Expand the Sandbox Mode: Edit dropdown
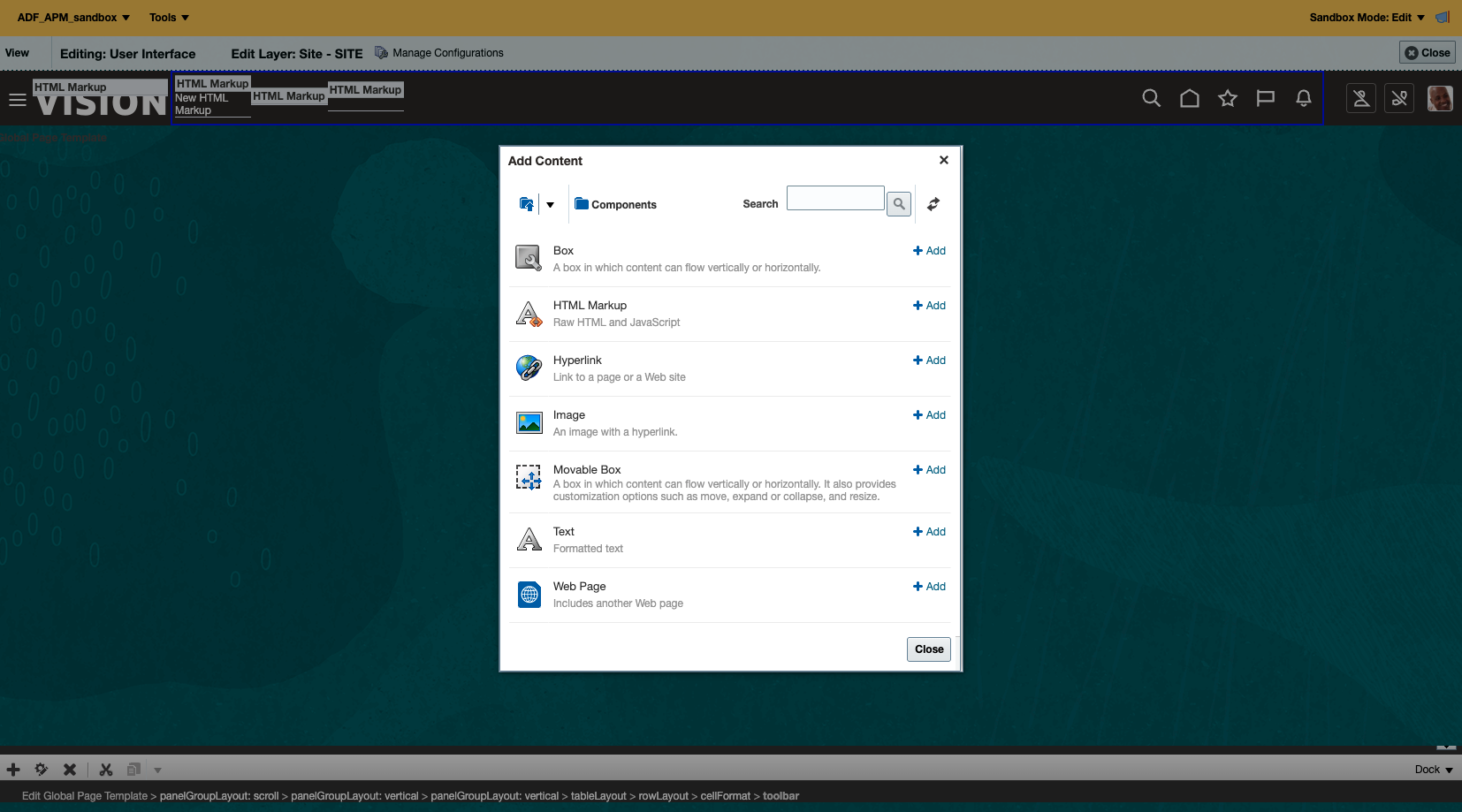 coord(1367,17)
